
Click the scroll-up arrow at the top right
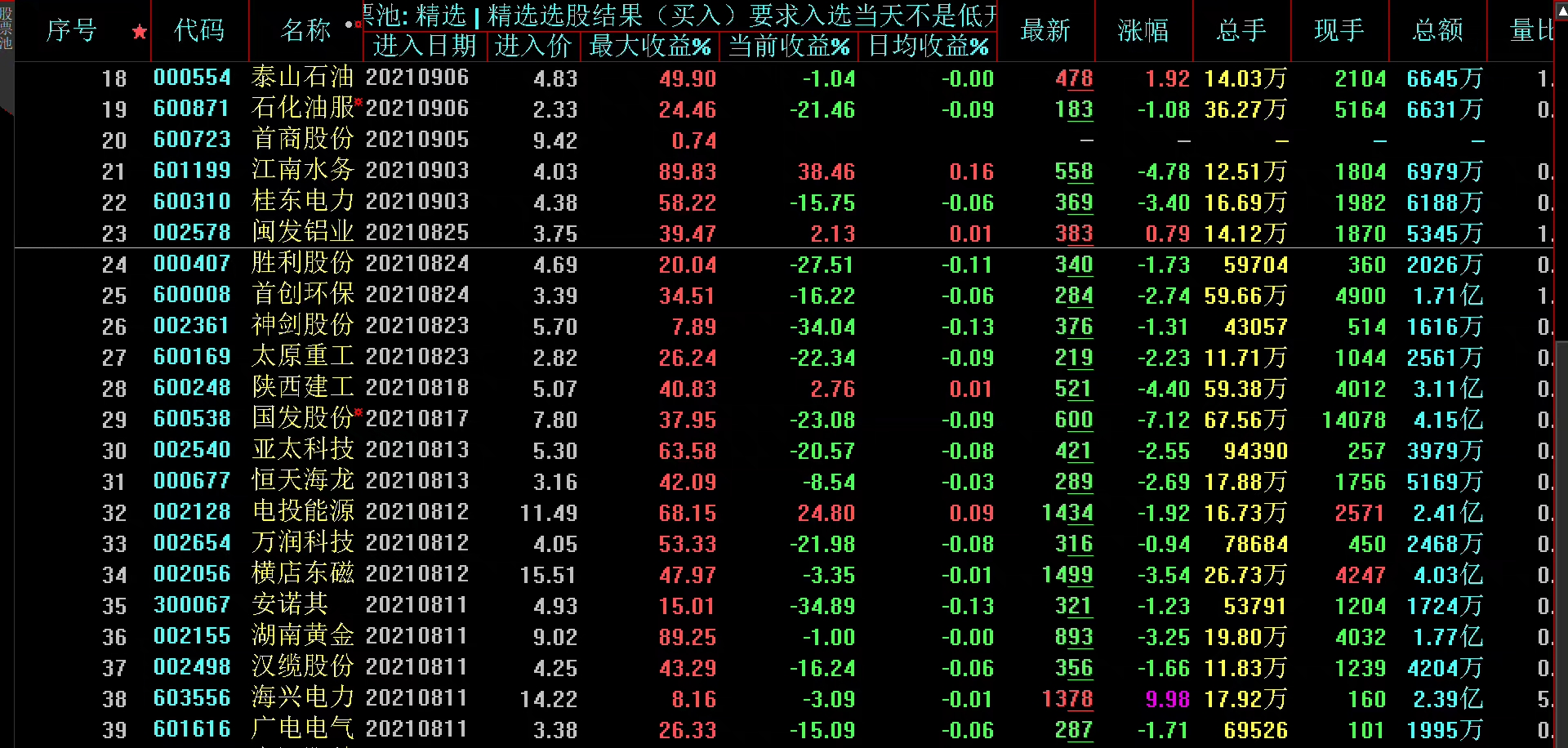(1561, 12)
